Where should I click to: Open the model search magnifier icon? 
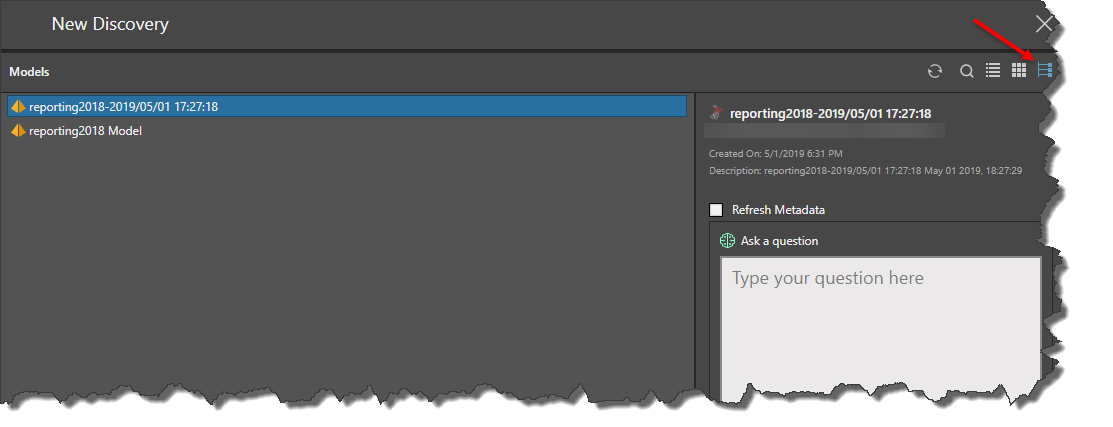pos(967,71)
